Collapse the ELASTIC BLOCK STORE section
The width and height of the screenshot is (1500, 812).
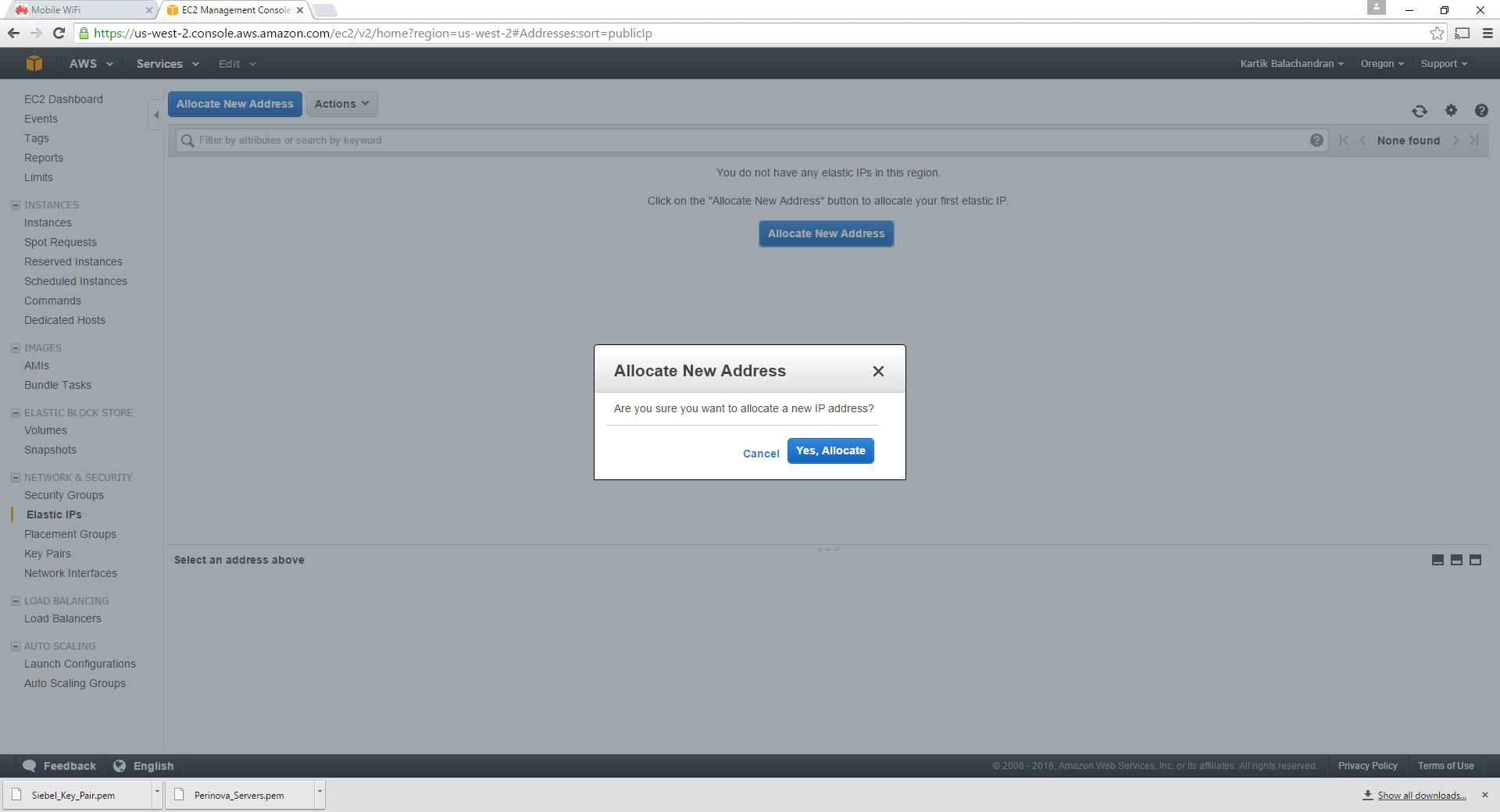[15, 413]
